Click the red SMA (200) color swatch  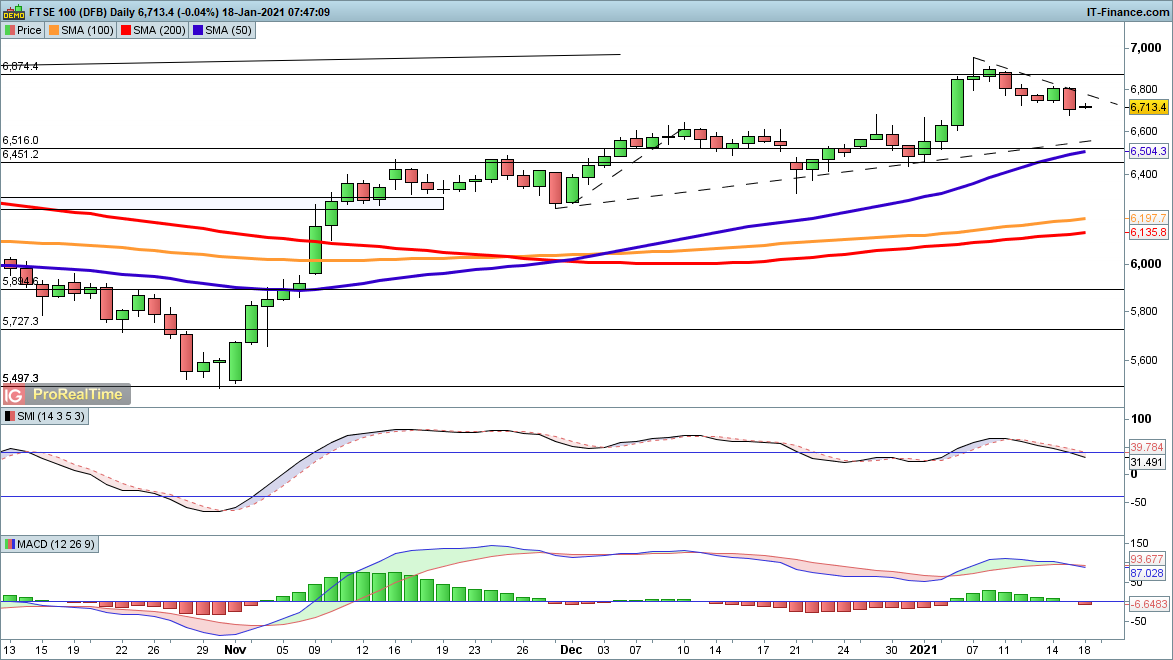coord(126,30)
